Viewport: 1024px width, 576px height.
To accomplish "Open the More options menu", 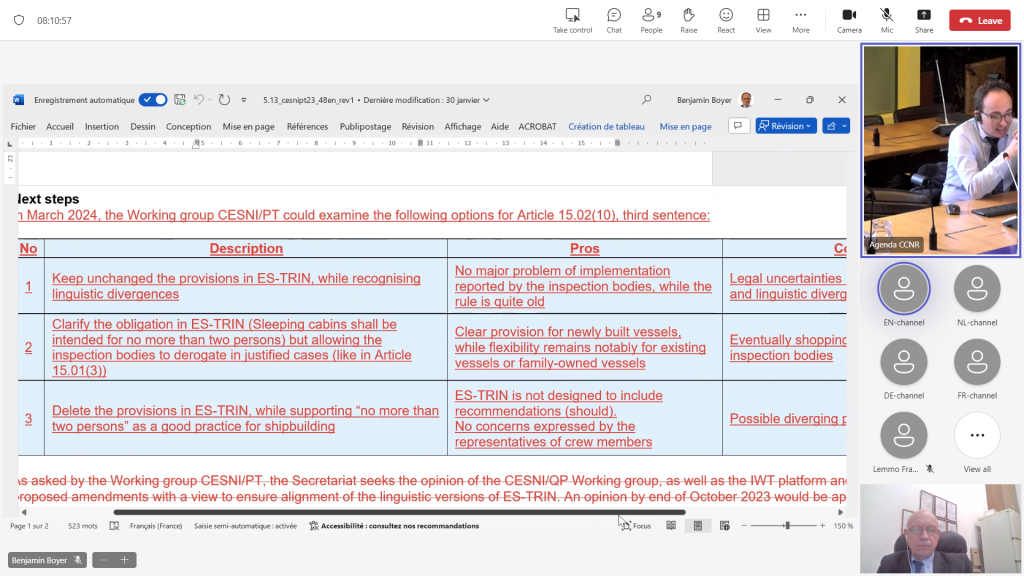I will (x=800, y=19).
